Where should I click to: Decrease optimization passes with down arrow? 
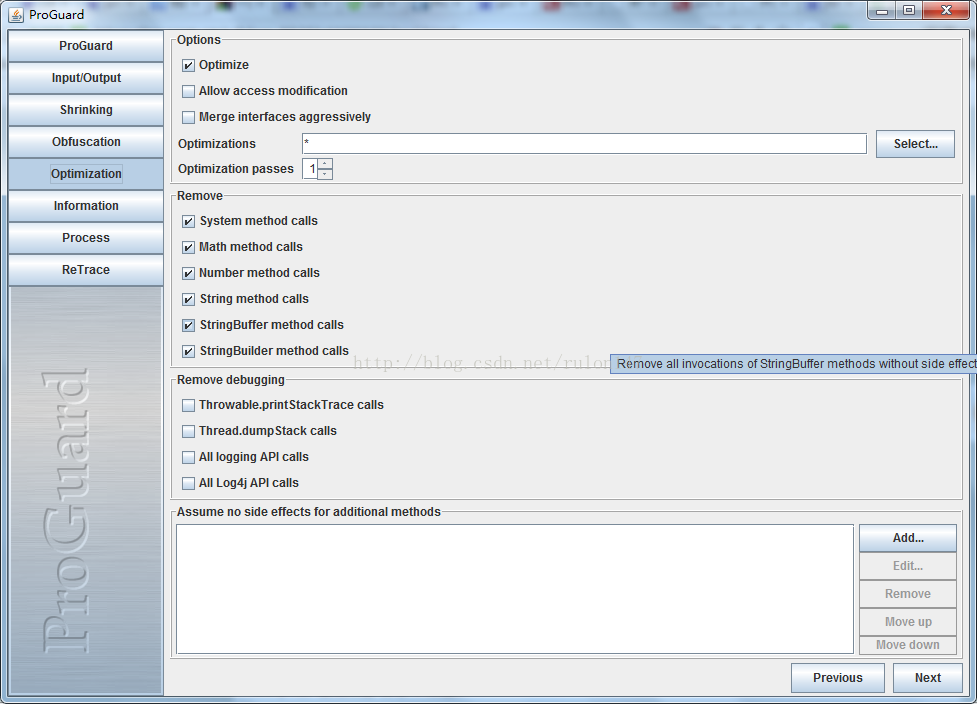[x=325, y=174]
